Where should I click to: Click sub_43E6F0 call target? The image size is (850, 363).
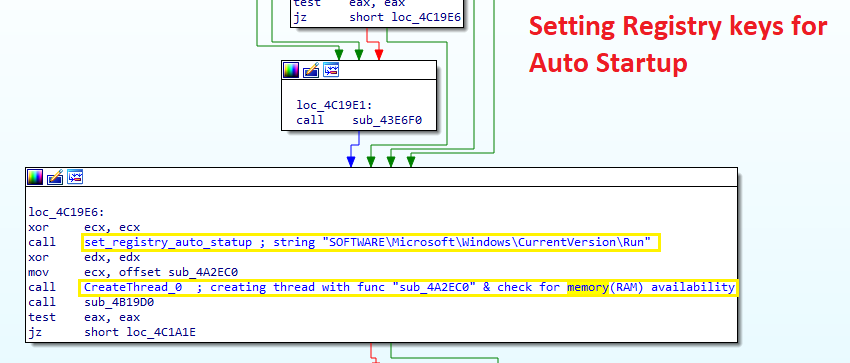(x=387, y=120)
